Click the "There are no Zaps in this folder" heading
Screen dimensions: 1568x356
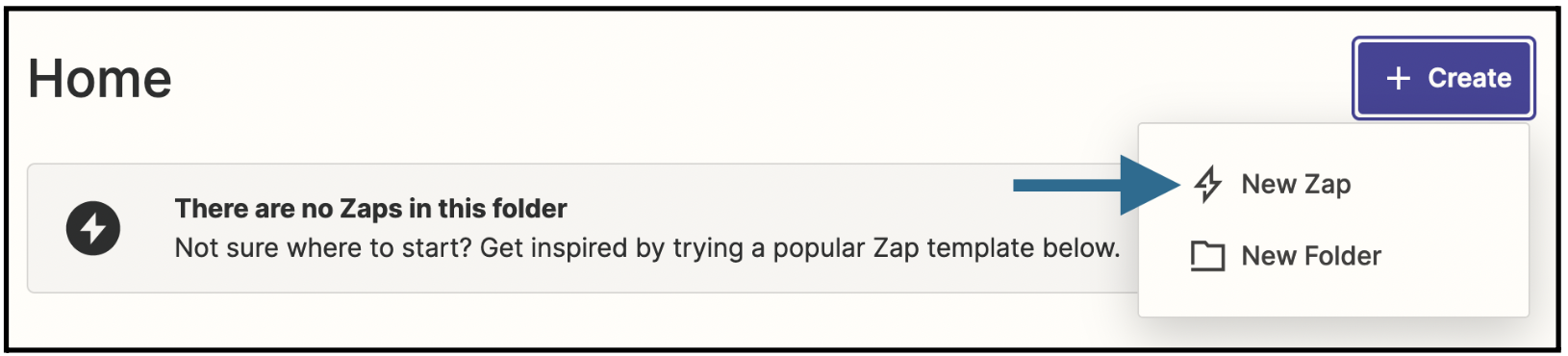point(370,209)
